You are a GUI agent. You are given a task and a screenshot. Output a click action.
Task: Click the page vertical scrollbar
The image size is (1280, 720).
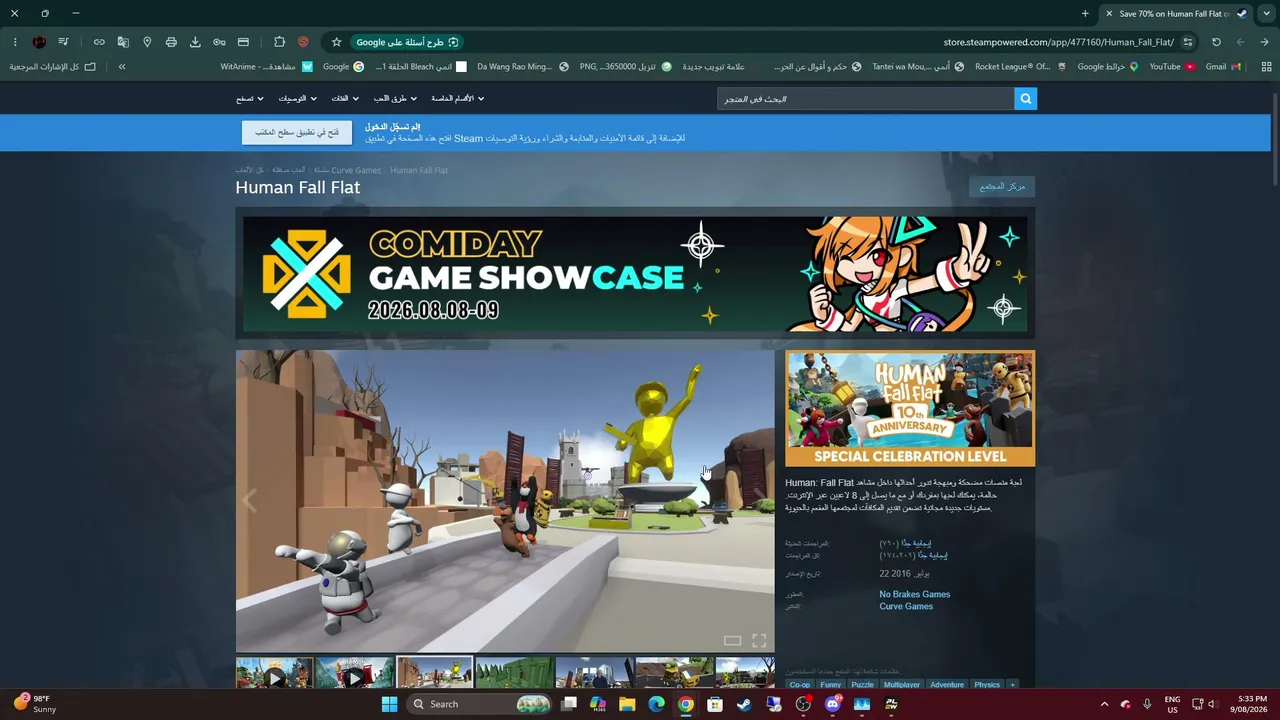click(x=1274, y=139)
